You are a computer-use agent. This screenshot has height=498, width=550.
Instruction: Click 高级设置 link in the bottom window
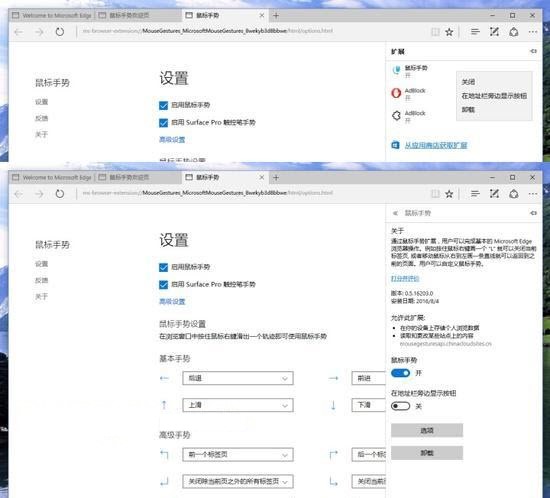pyautogui.click(x=172, y=302)
